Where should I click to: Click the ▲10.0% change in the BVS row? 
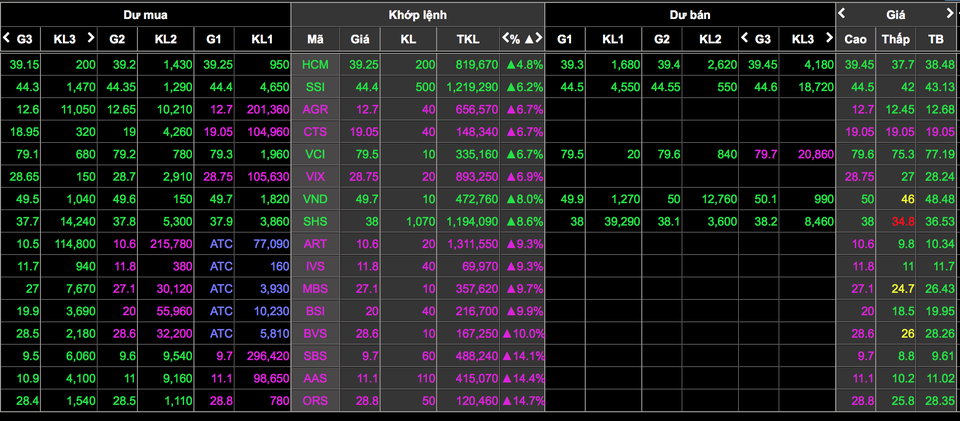point(522,333)
